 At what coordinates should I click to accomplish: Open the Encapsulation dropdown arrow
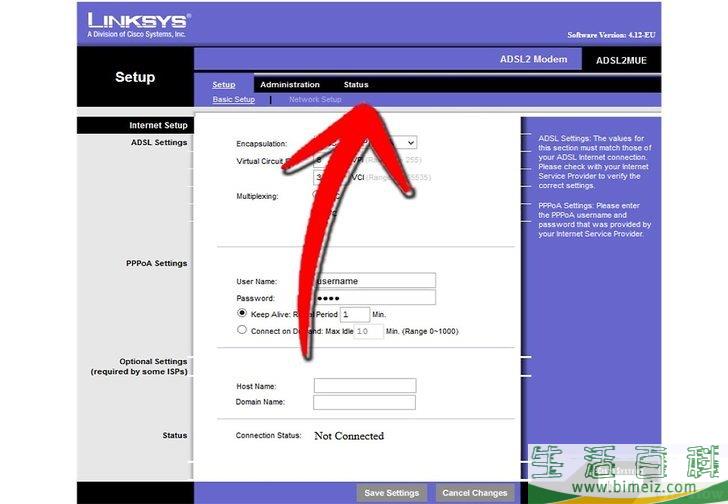410,142
